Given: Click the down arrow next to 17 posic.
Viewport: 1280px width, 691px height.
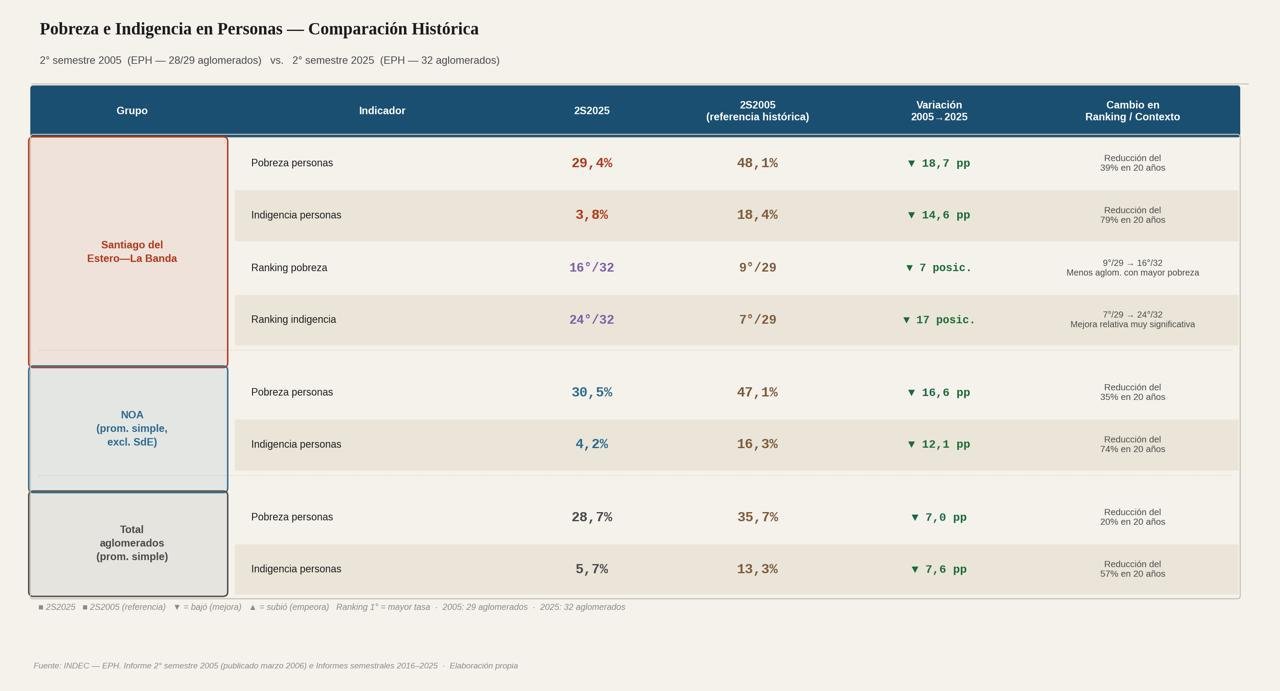Looking at the screenshot, I should click(907, 320).
